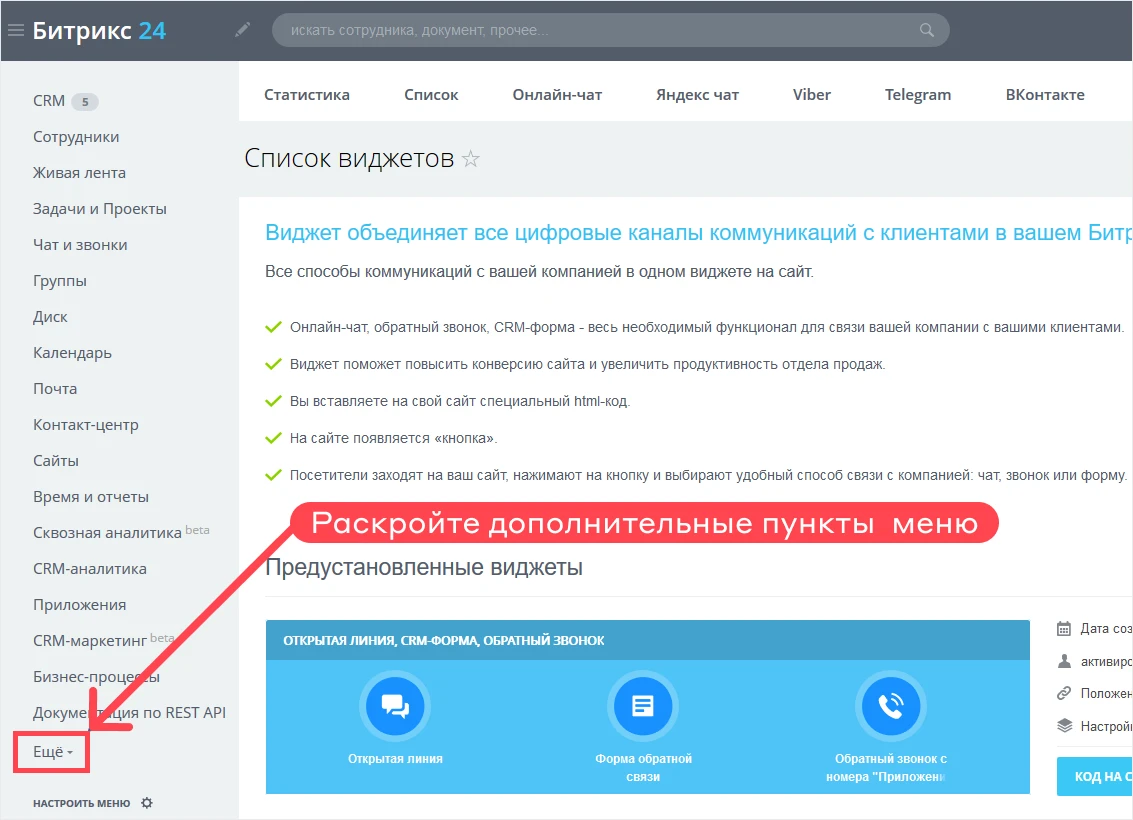This screenshot has height=820, width=1133.
Task: Click the Форма обратной связи label
Action: [643, 767]
